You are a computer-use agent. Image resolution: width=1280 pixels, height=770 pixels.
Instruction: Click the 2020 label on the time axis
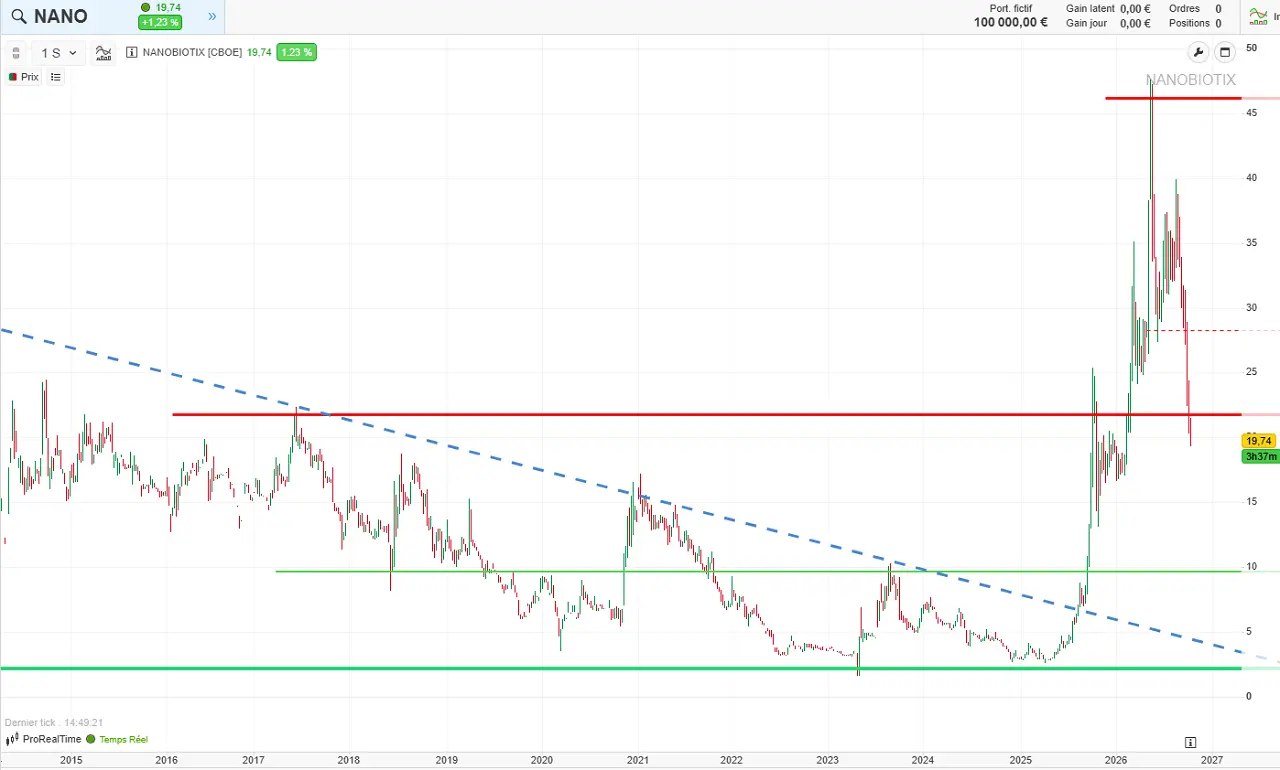(x=542, y=760)
